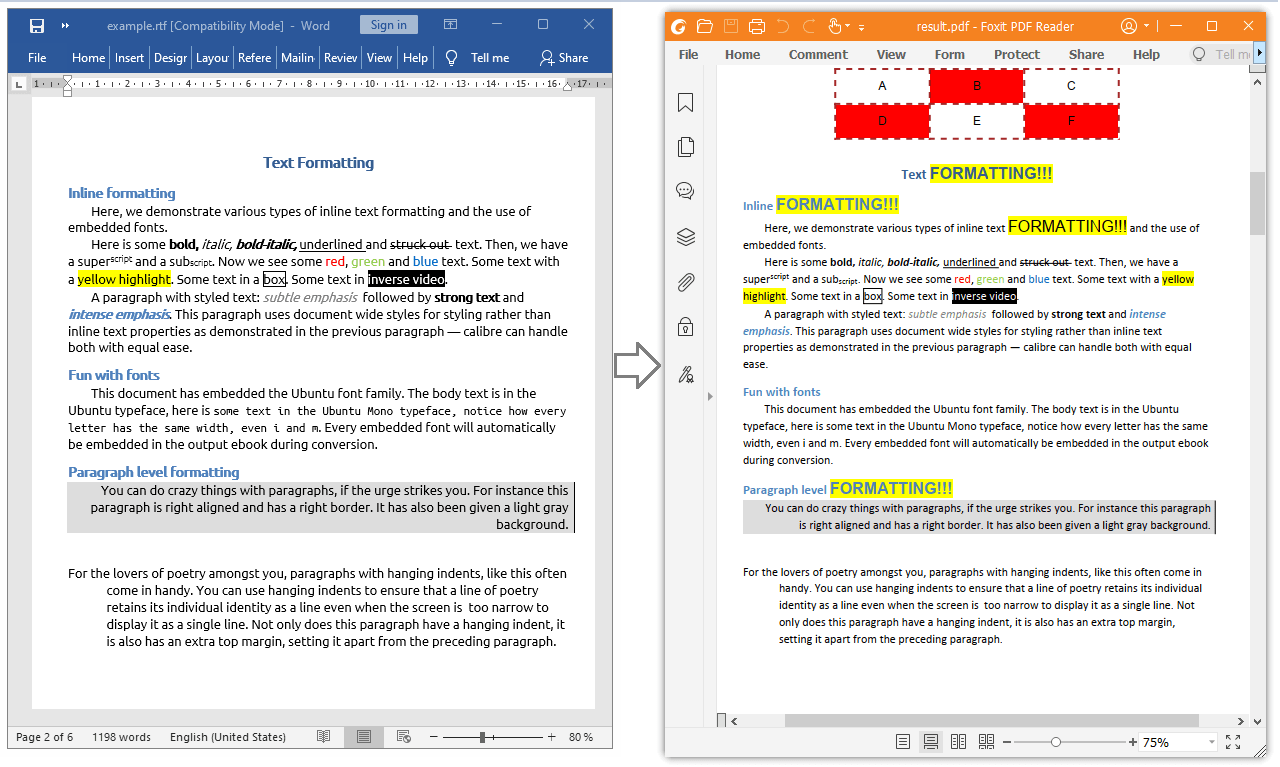The height and width of the screenshot is (767, 1280).
Task: Expand the hidden panels arrow in Foxit sidebar
Action: click(709, 395)
